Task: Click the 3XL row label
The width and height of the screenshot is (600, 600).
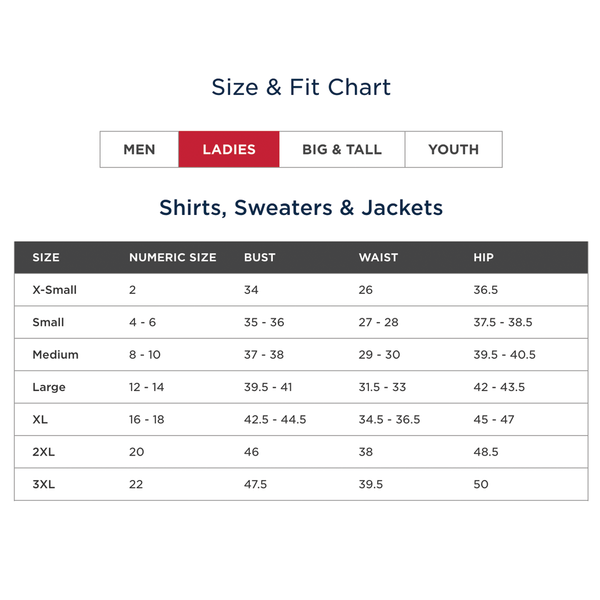Action: click(44, 484)
